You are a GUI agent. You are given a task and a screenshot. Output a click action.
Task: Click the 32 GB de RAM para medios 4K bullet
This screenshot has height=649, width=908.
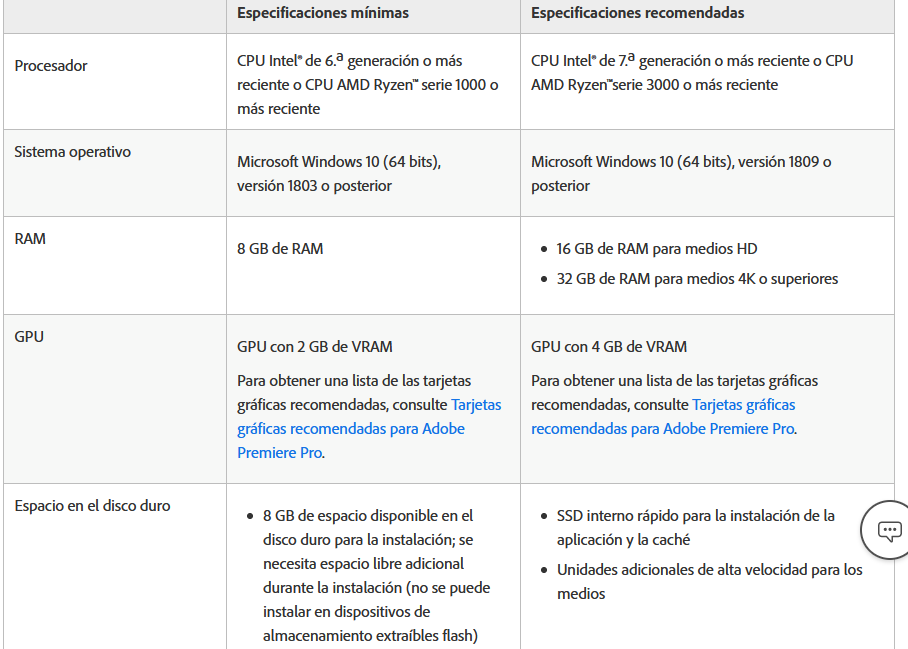(697, 279)
